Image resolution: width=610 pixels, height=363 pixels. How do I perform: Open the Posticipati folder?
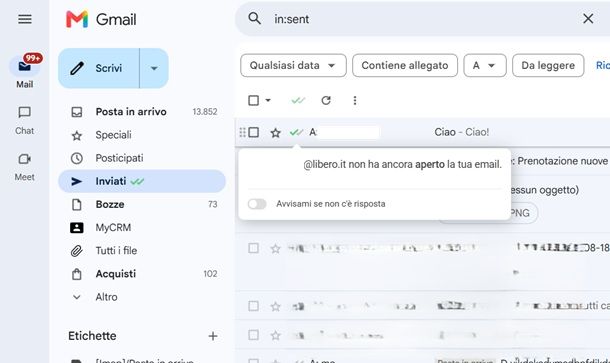(142, 158)
